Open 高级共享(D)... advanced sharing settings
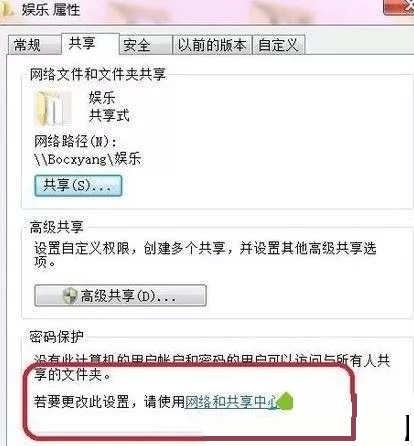This screenshot has width=414, height=446. 120,295
